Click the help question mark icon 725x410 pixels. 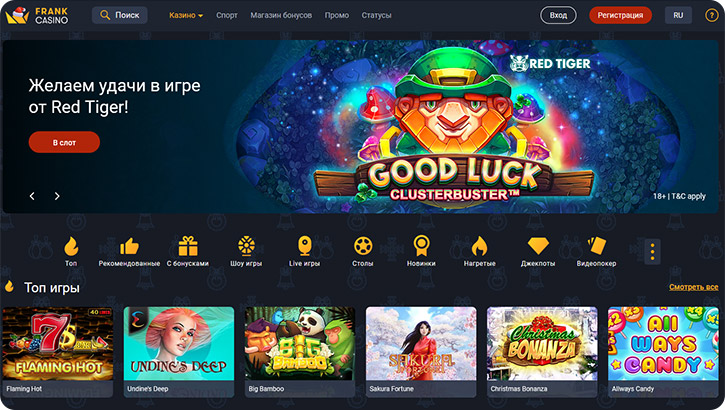point(711,15)
